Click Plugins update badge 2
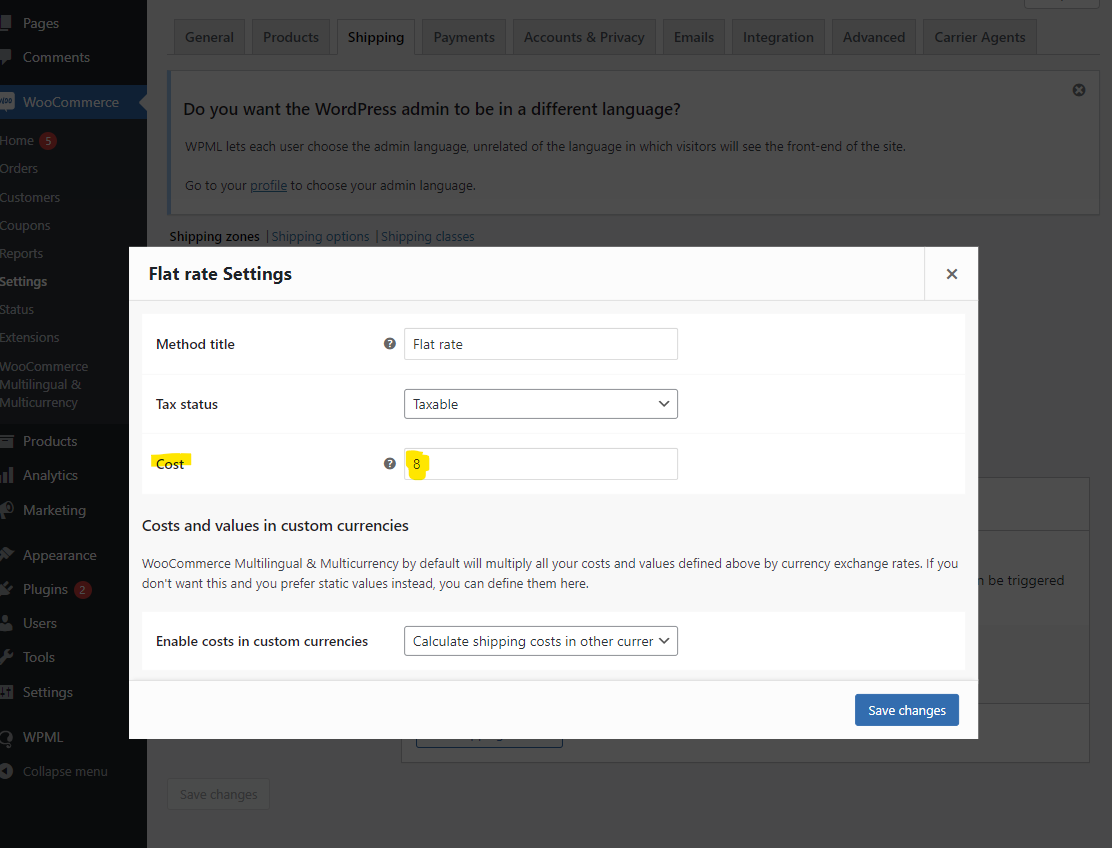Viewport: 1112px width, 848px height. coord(82,589)
